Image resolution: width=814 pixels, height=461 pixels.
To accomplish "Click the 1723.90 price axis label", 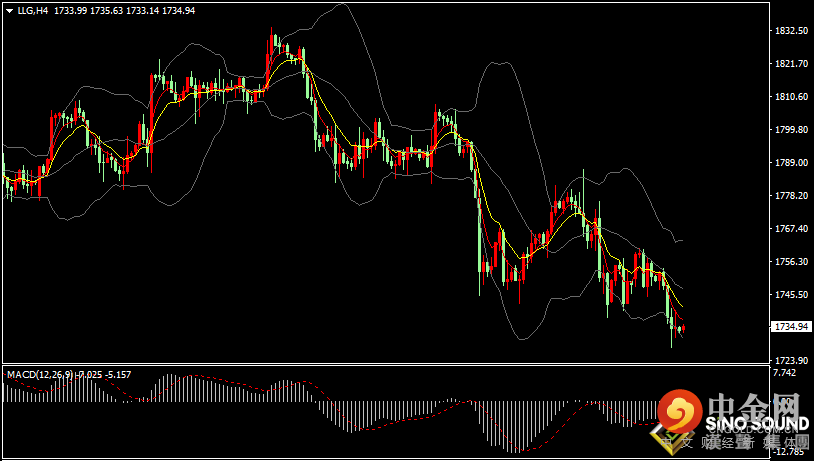I will (792, 360).
